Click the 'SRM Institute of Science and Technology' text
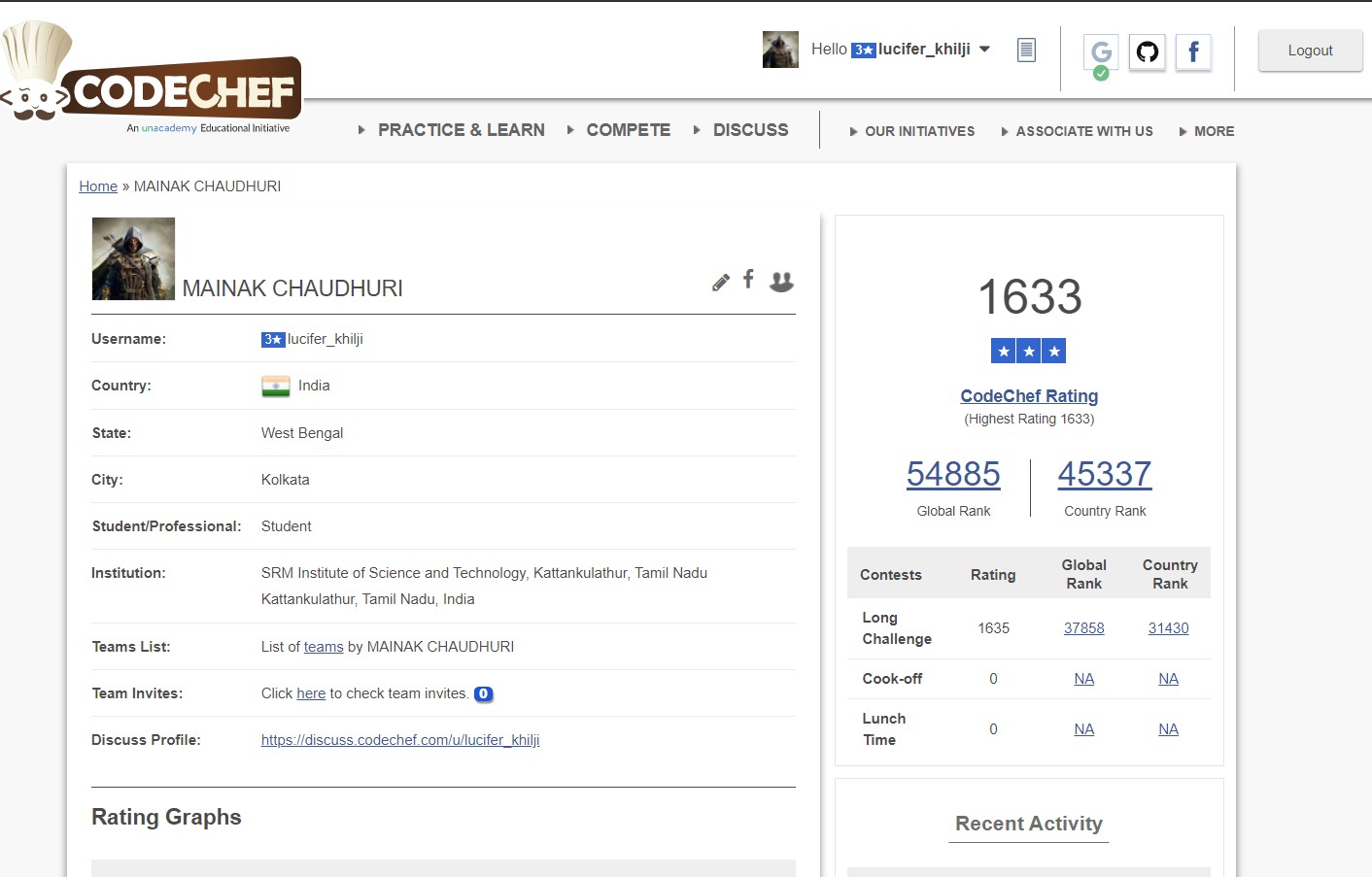 394,573
